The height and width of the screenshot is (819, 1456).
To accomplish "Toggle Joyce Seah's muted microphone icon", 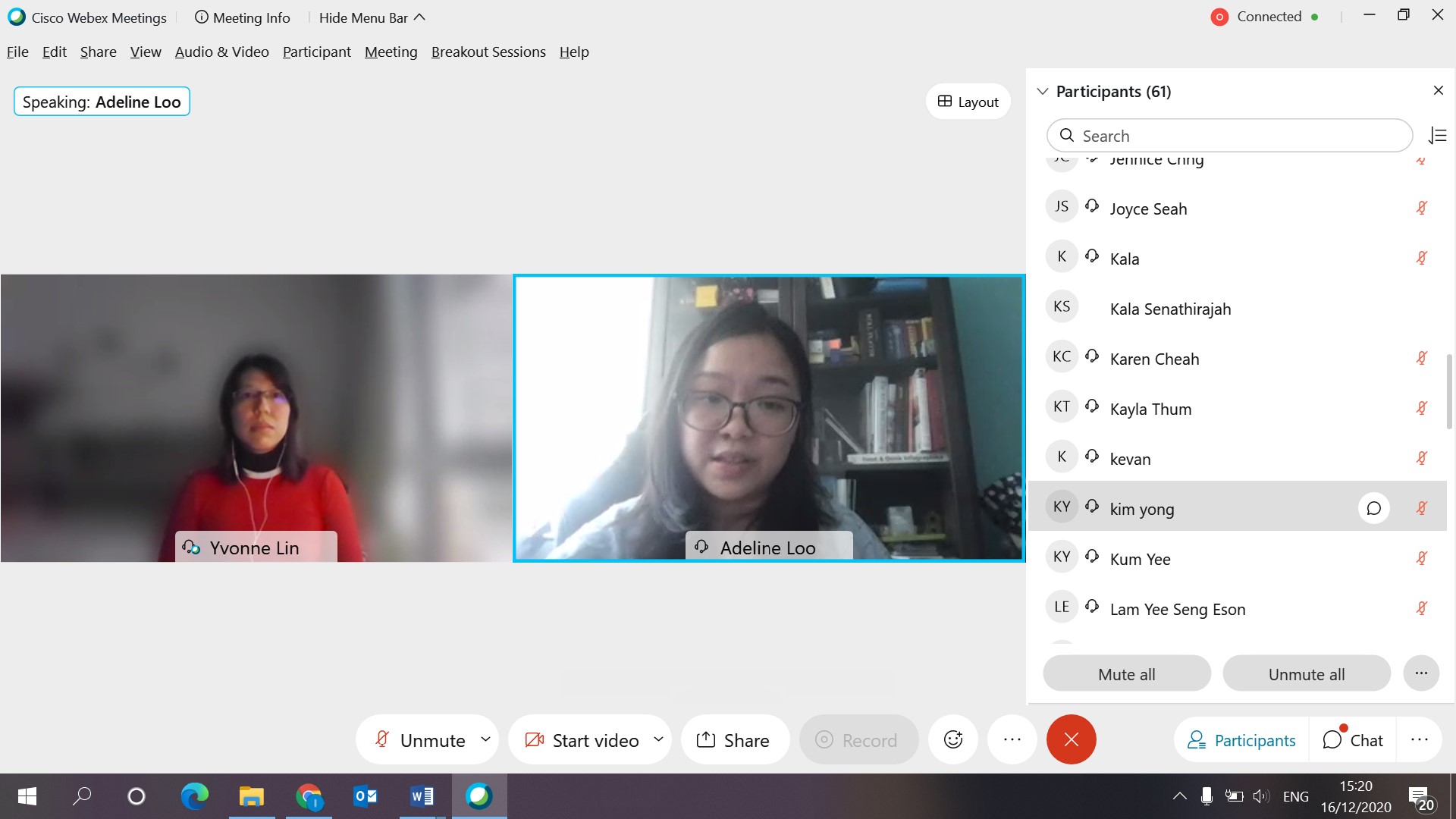I will pyautogui.click(x=1422, y=208).
